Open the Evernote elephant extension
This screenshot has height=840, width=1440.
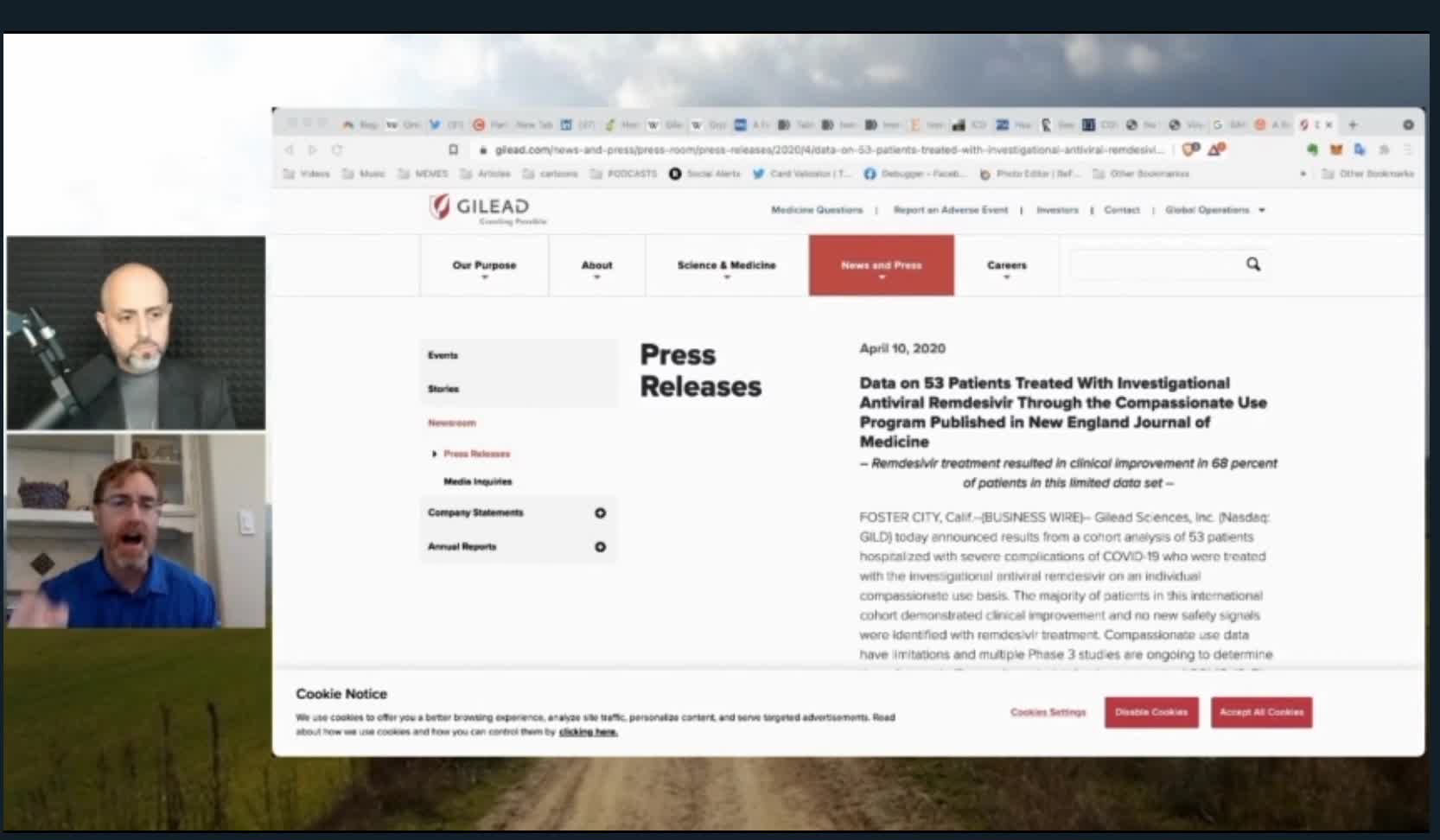(1312, 150)
